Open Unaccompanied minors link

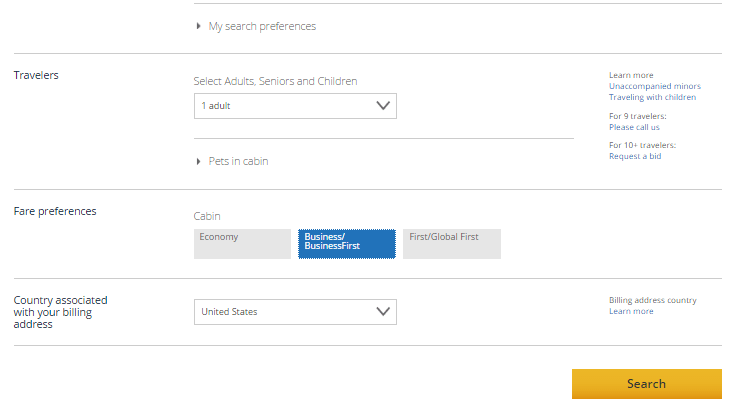tap(655, 86)
